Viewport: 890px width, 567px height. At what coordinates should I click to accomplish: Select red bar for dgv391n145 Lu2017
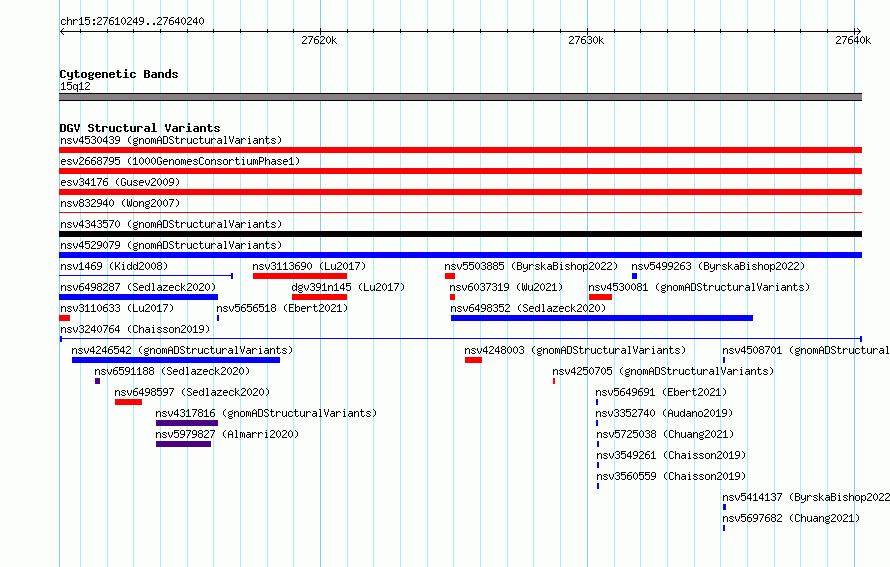click(x=319, y=297)
